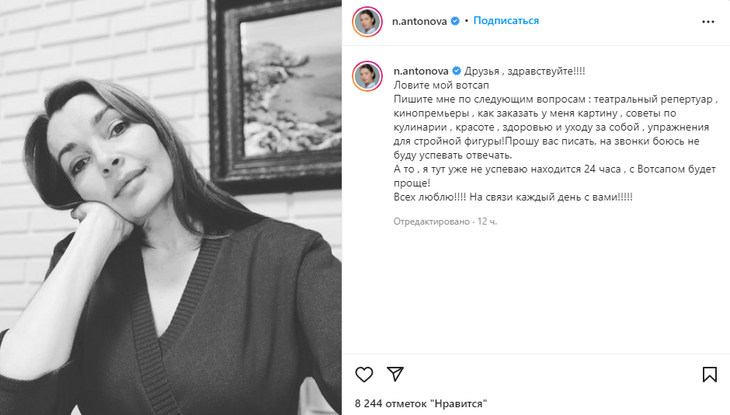Viewport: 730px width, 415px height.
Task: Click the caption sentence about Вотсапом
Action: 554,176
